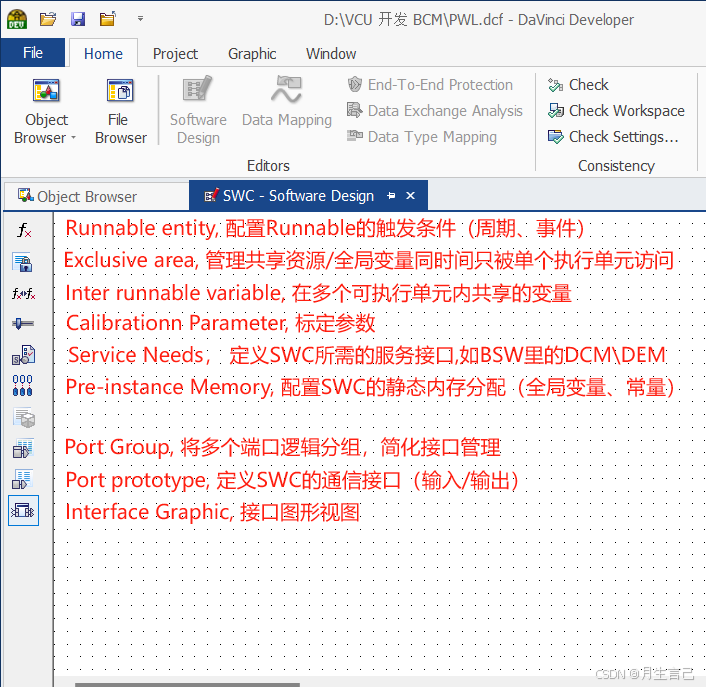Close the SWC - Software Design tab
Screen dimensions: 706x687
point(410,196)
